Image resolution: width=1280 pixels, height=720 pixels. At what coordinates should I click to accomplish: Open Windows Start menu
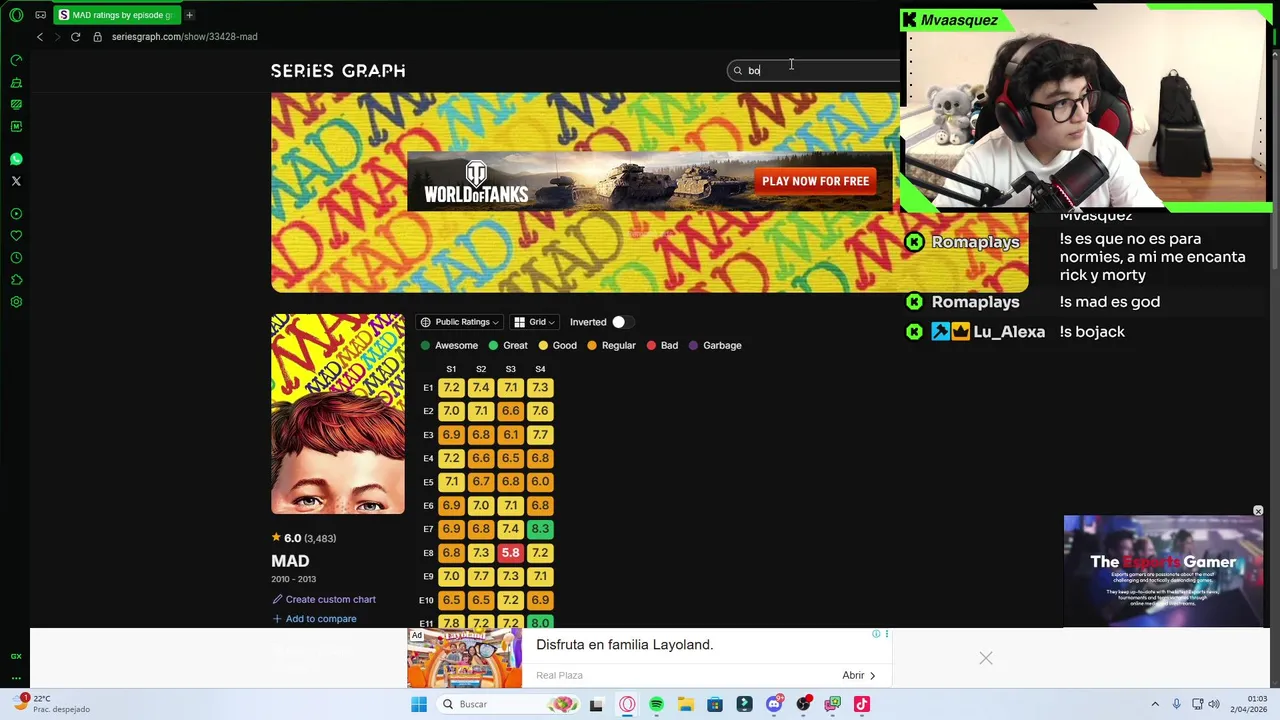[x=419, y=704]
